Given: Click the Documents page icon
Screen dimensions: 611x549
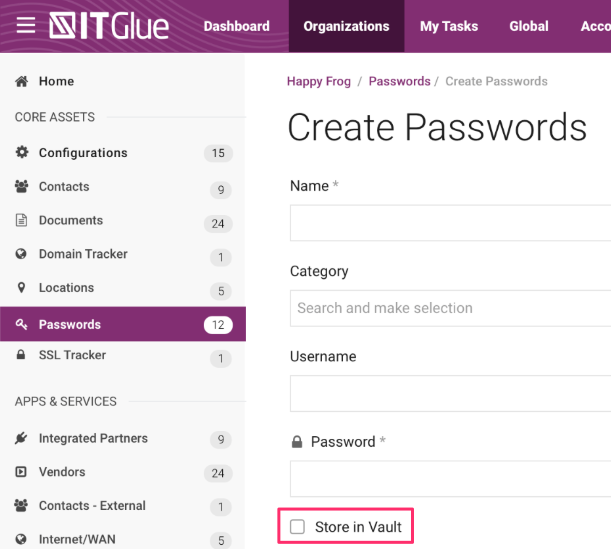Looking at the screenshot, I should pos(22,220).
